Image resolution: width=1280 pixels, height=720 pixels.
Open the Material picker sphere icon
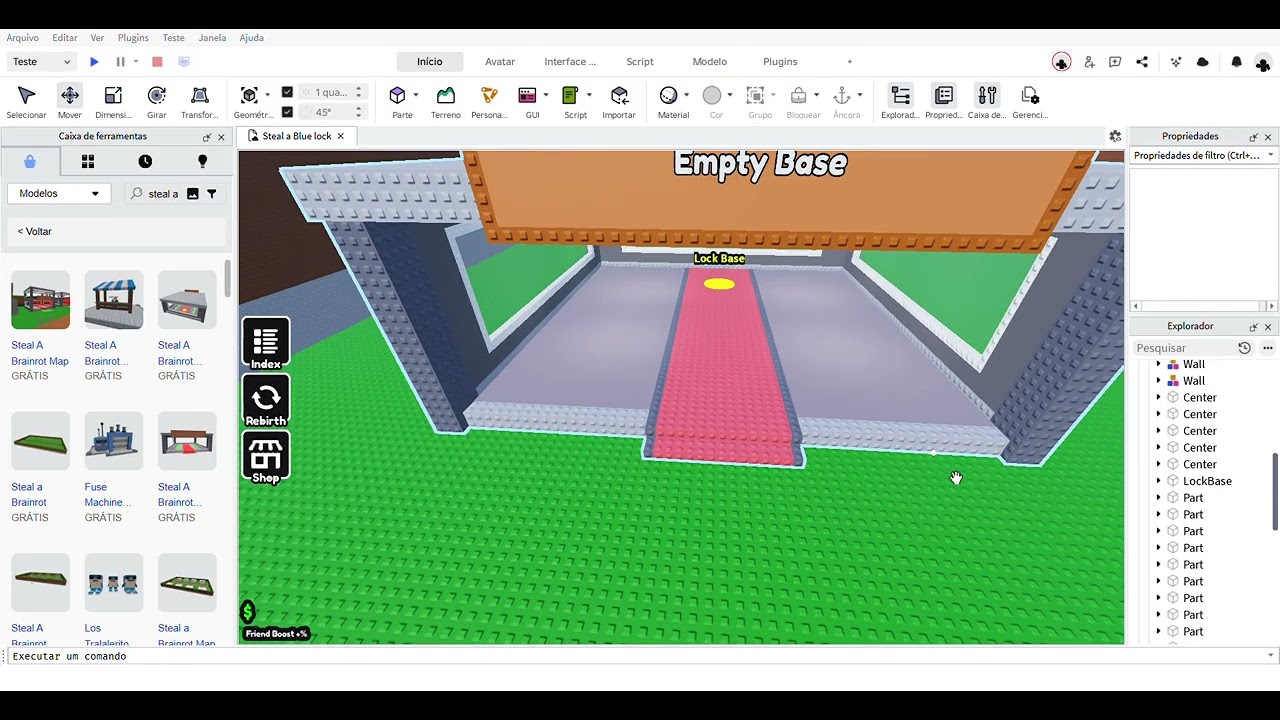click(x=669, y=96)
